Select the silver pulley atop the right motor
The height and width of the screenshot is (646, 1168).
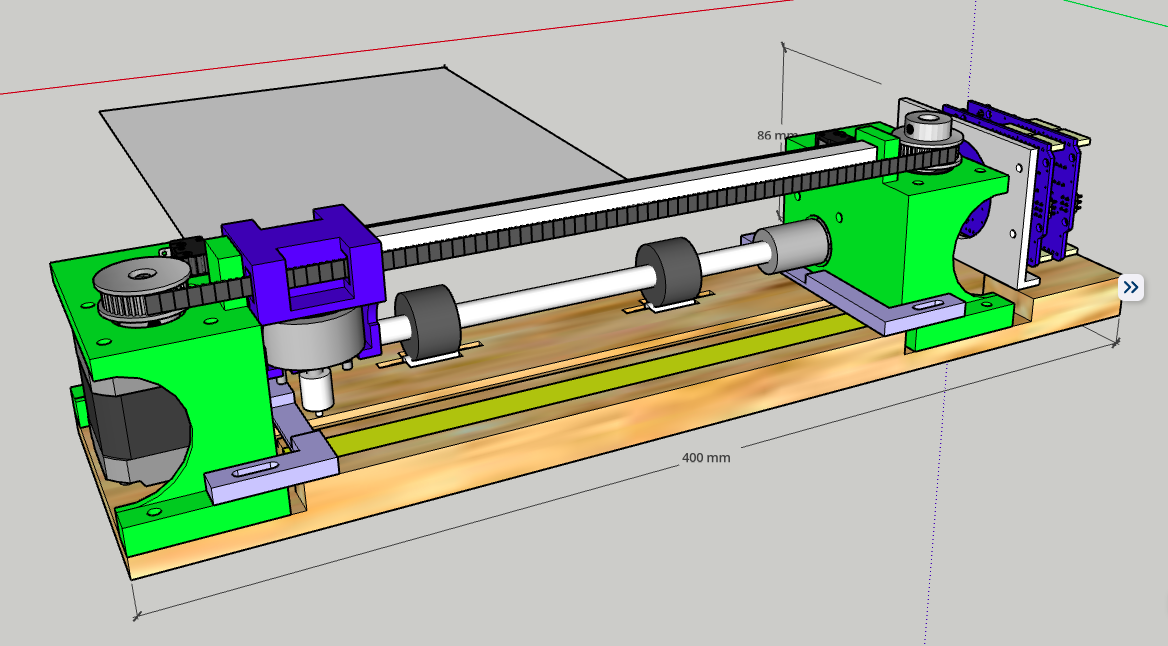tap(927, 130)
